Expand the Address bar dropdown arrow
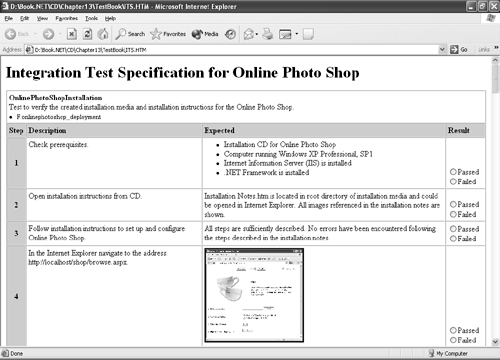 tap(442, 50)
